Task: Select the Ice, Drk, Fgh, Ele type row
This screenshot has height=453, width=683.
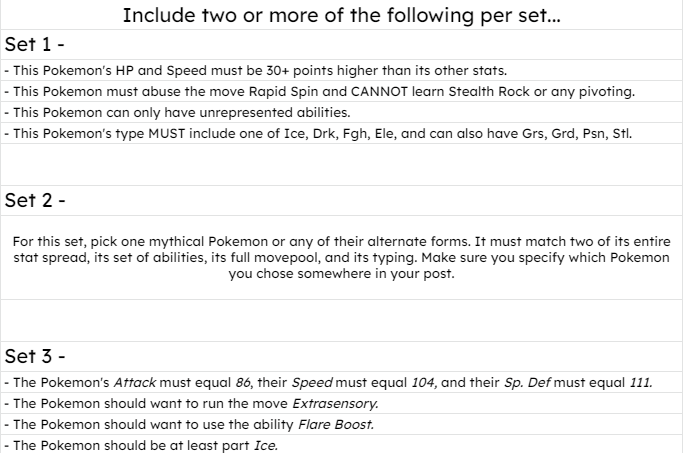Action: [x=342, y=133]
